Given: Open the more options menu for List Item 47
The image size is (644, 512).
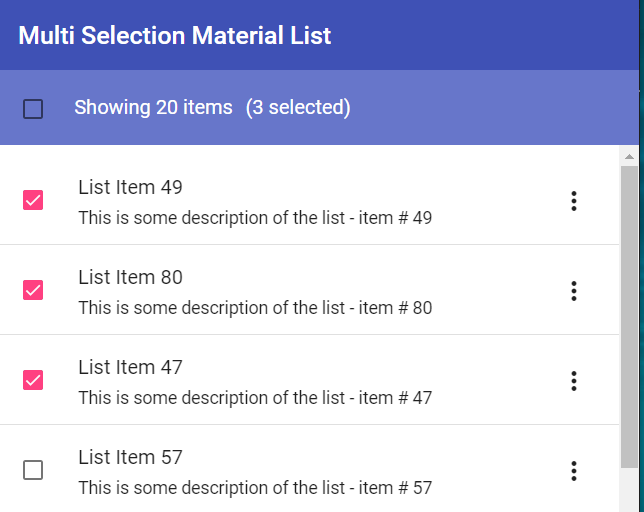Looking at the screenshot, I should (x=574, y=381).
